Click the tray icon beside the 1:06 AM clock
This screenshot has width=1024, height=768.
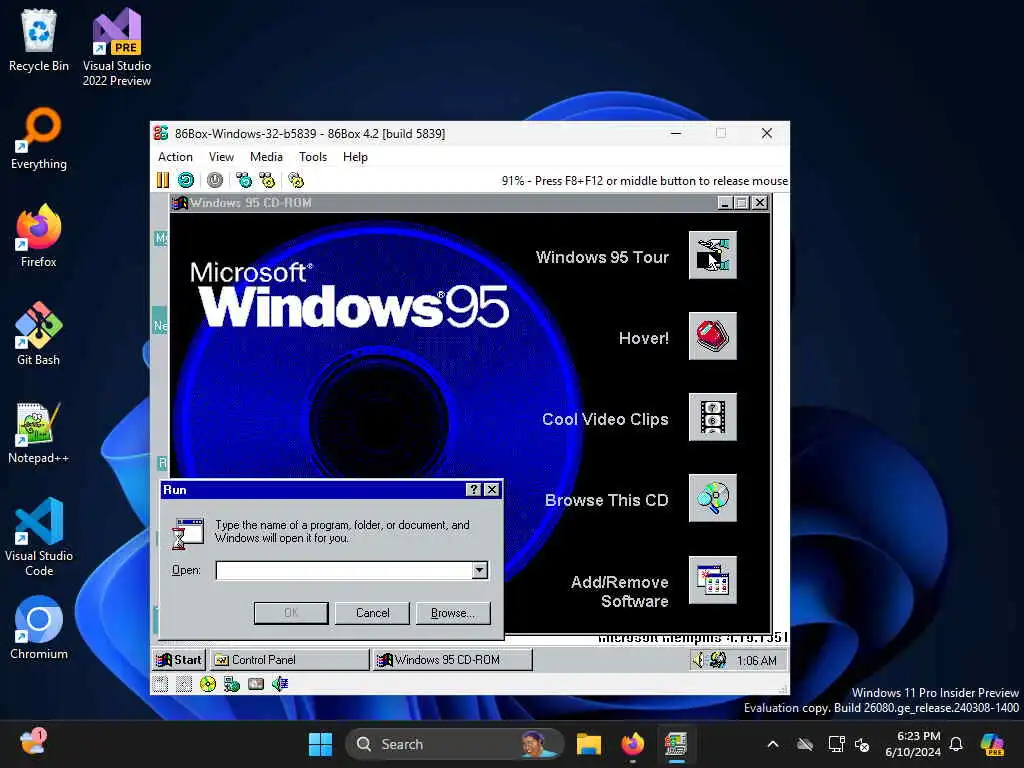pyautogui.click(x=718, y=660)
